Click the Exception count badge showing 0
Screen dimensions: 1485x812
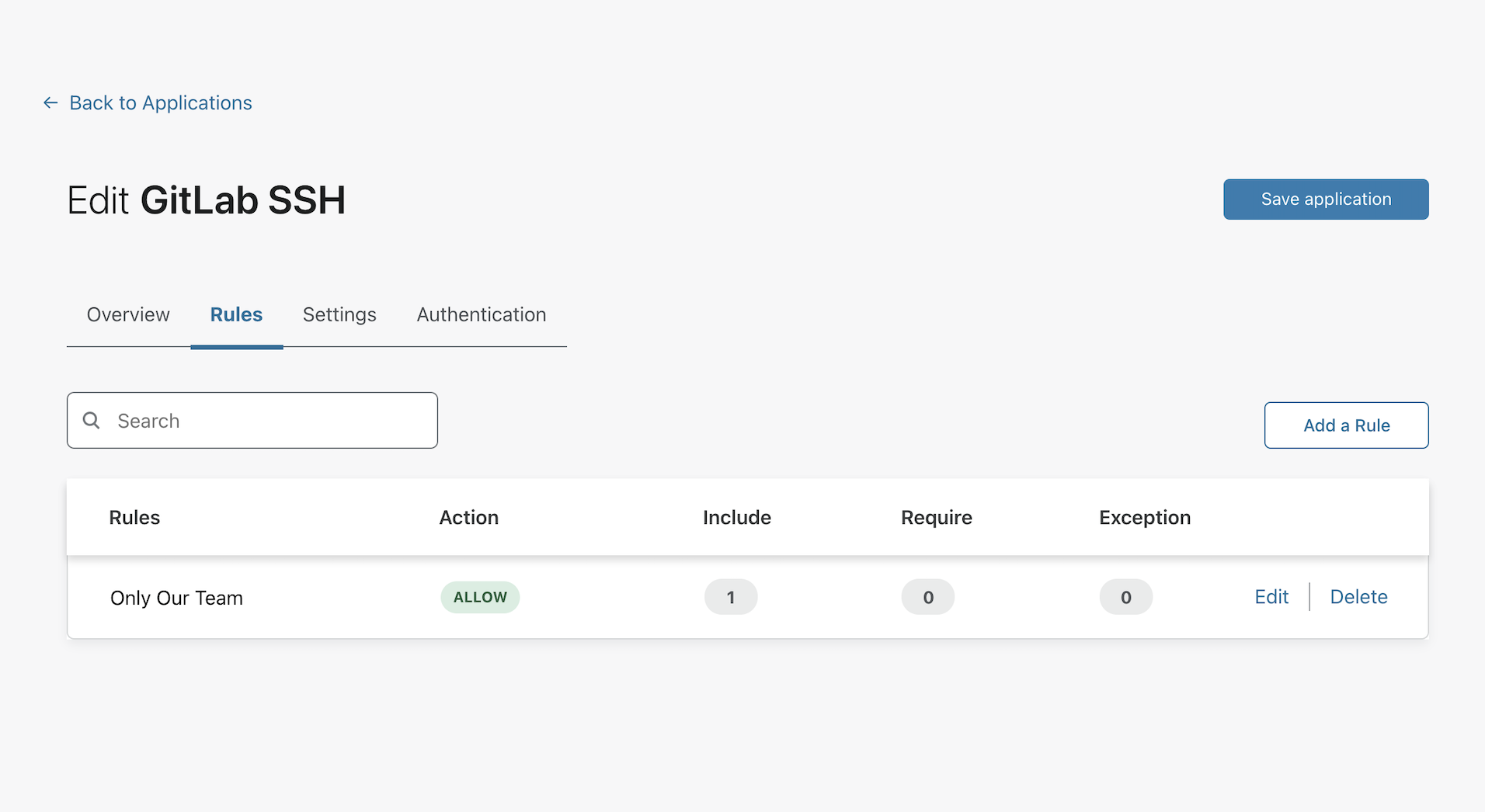[1126, 597]
